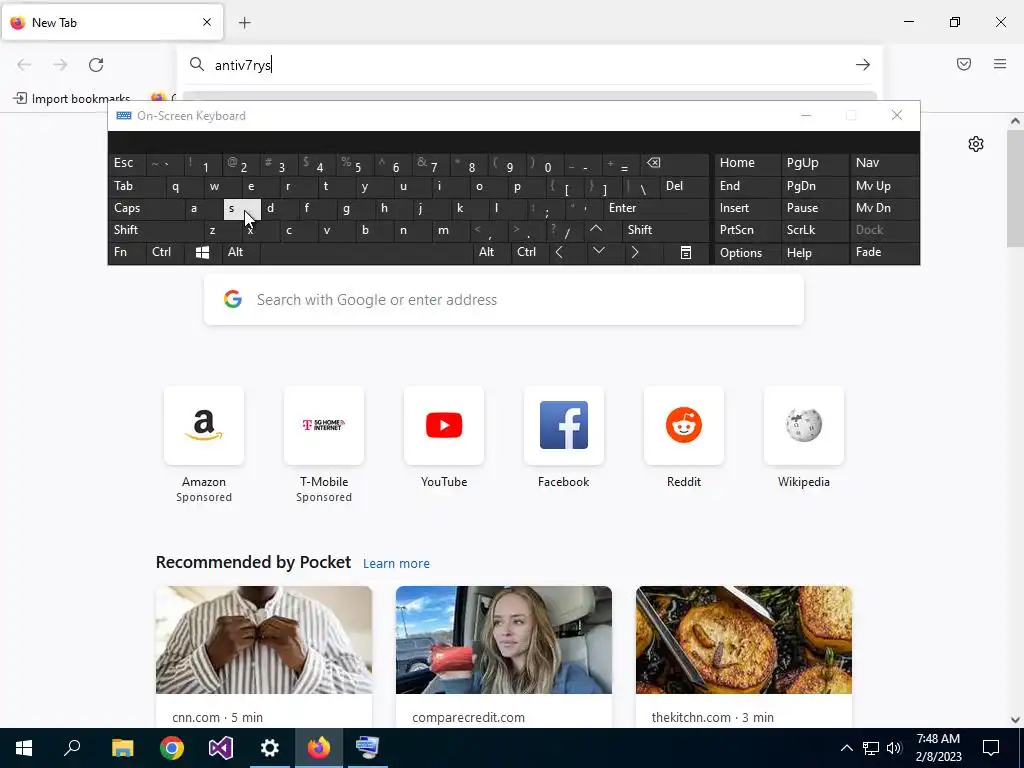The height and width of the screenshot is (768, 1024).
Task: Toggle left Alt key on On-Screen Keyboard
Action: point(240,253)
